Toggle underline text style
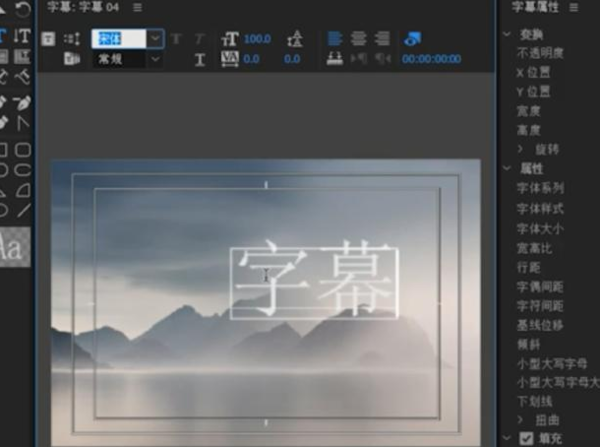The image size is (600, 447). point(200,59)
